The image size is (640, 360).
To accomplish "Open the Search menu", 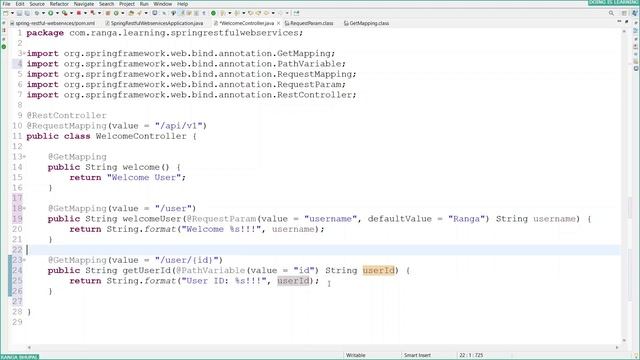I will click(107, 4).
